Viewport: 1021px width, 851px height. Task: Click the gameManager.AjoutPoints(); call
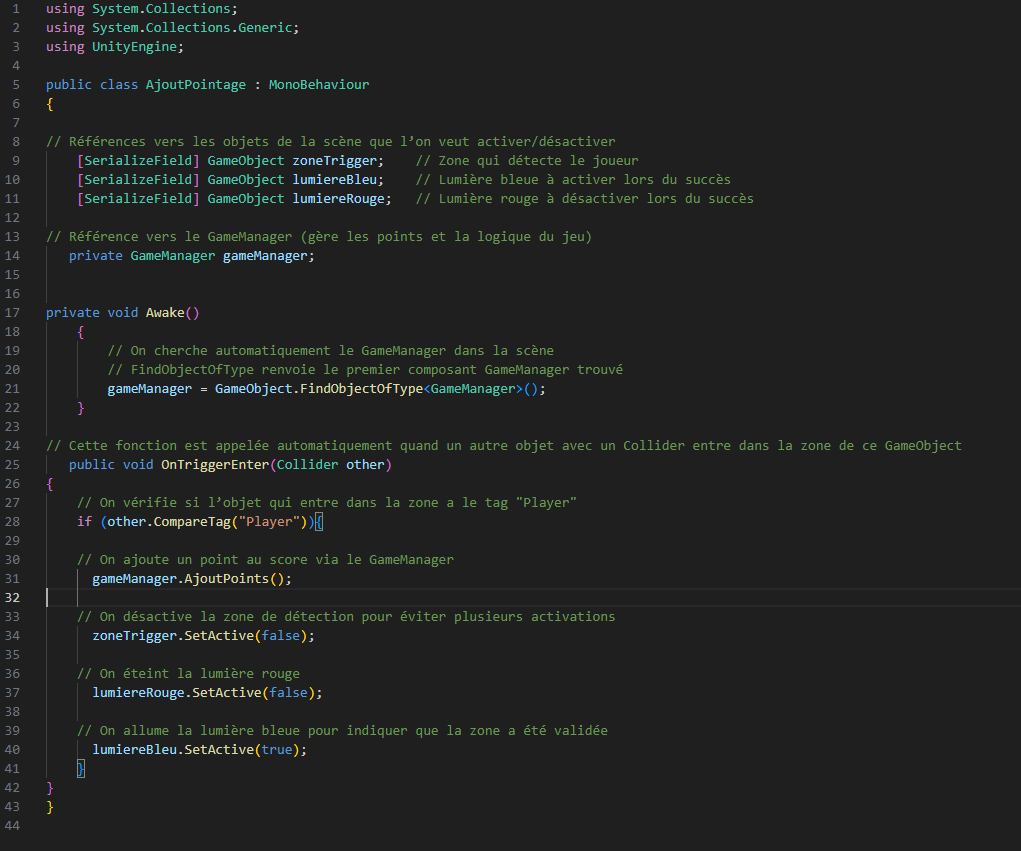tap(190, 578)
